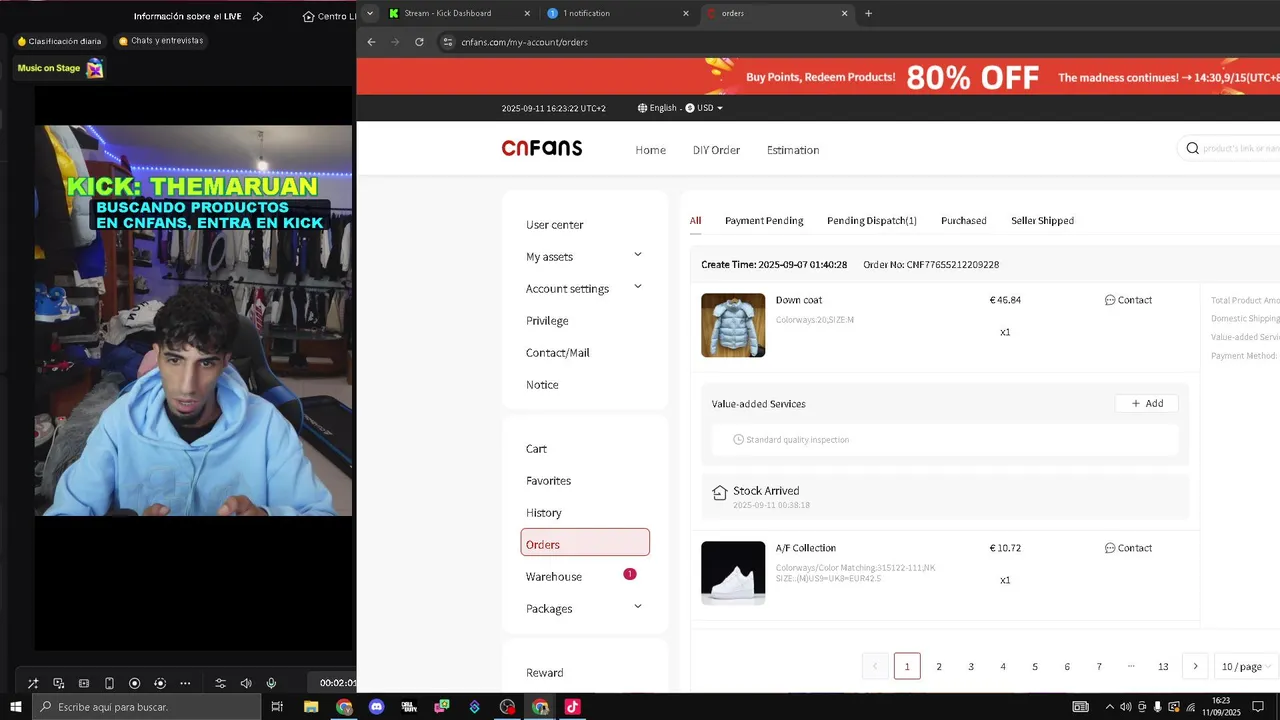Expand My assets in the sidebar
Viewport: 1280px width, 720px height.
(x=638, y=255)
